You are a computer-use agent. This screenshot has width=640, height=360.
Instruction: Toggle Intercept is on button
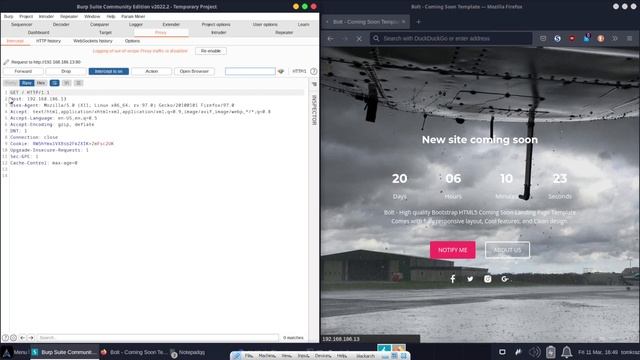[x=109, y=71]
